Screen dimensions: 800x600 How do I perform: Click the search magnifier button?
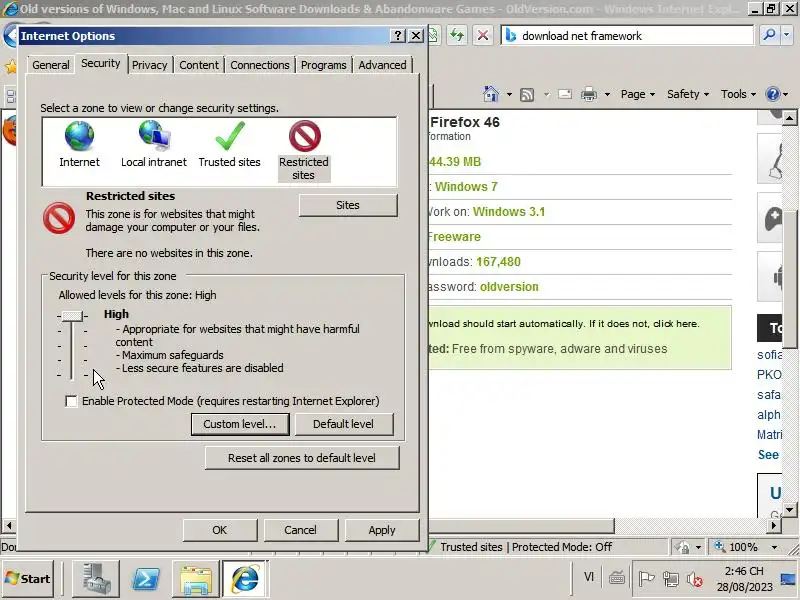(x=768, y=35)
